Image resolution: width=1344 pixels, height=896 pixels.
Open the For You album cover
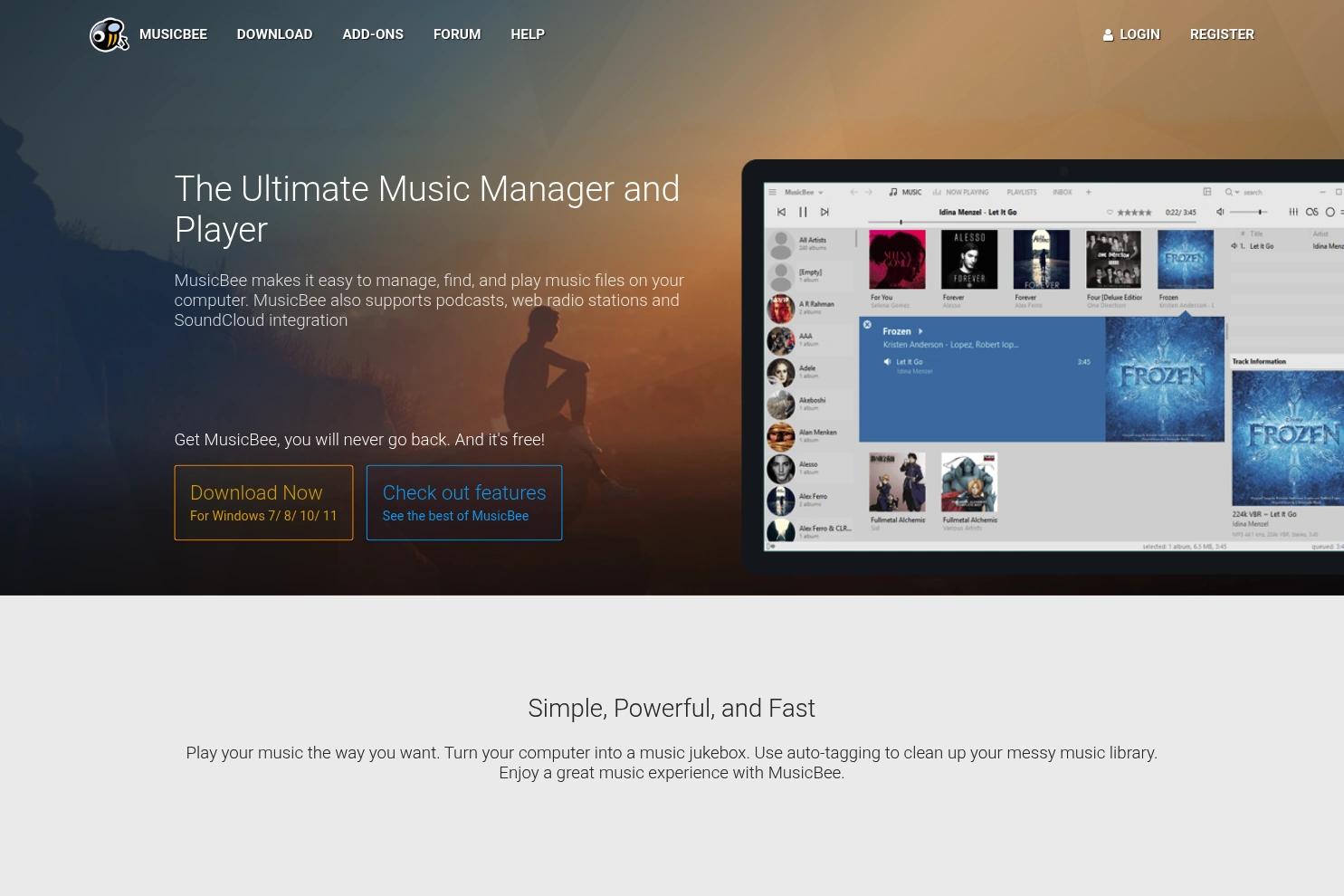(897, 259)
